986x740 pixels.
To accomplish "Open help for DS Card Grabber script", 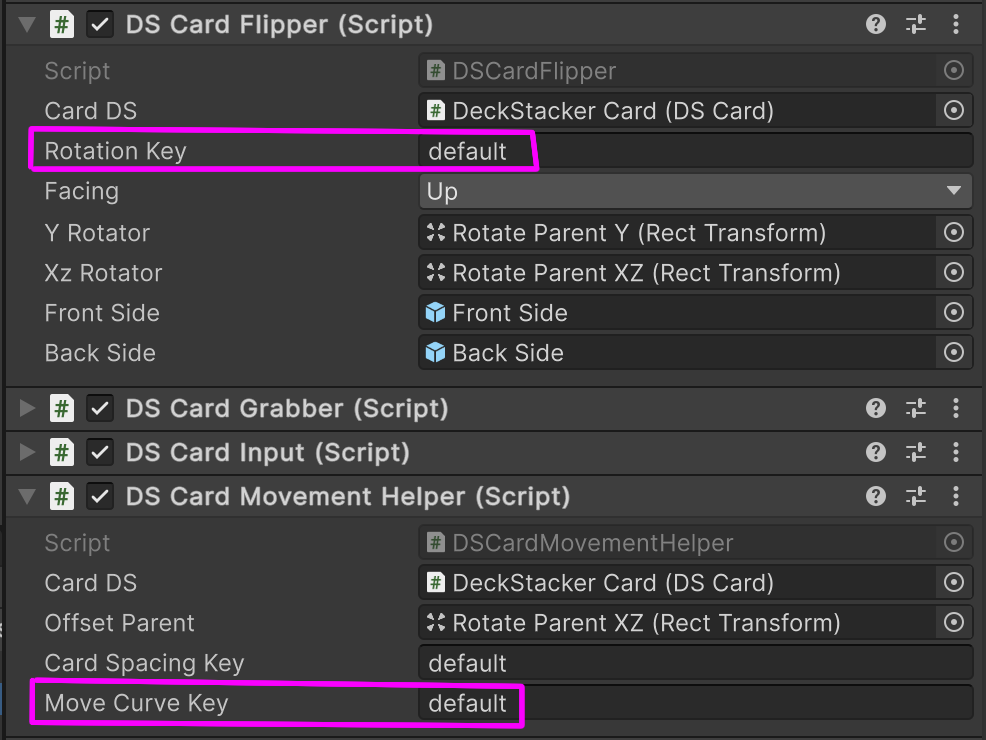I will pos(875,409).
